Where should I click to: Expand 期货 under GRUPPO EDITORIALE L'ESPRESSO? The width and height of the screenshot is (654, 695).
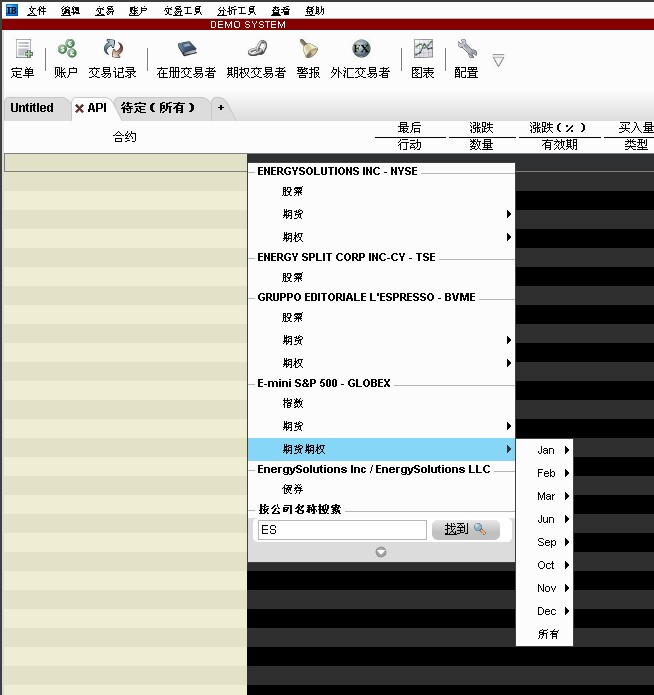click(381, 340)
